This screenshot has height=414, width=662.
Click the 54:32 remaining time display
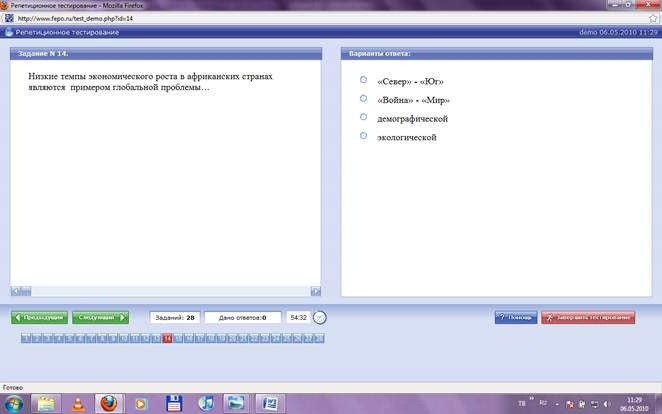point(298,317)
